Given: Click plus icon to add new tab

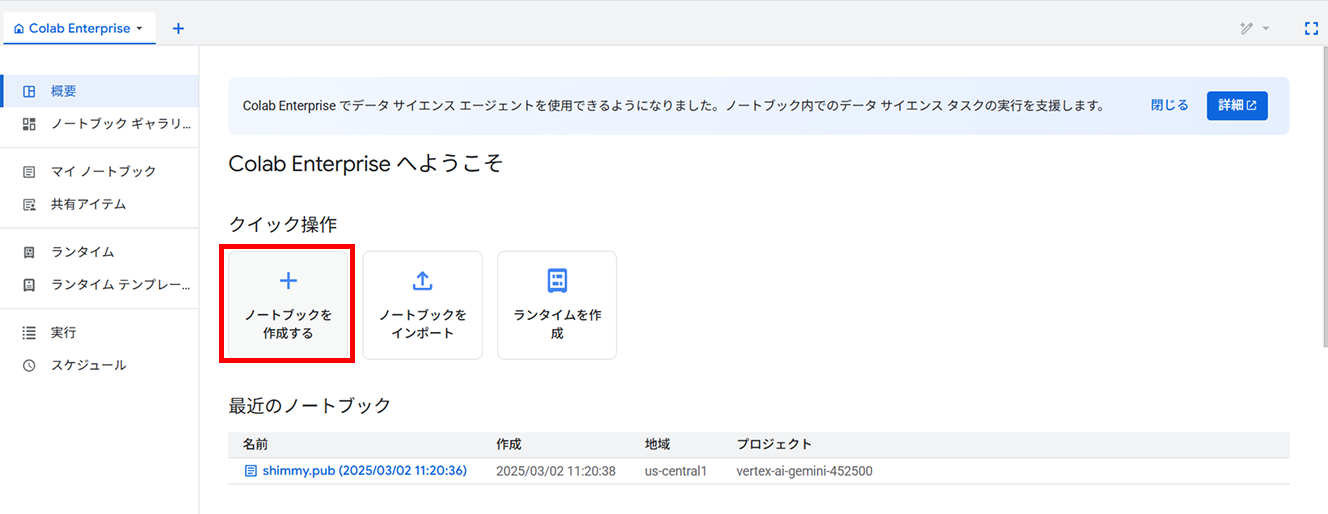Looking at the screenshot, I should coord(178,28).
